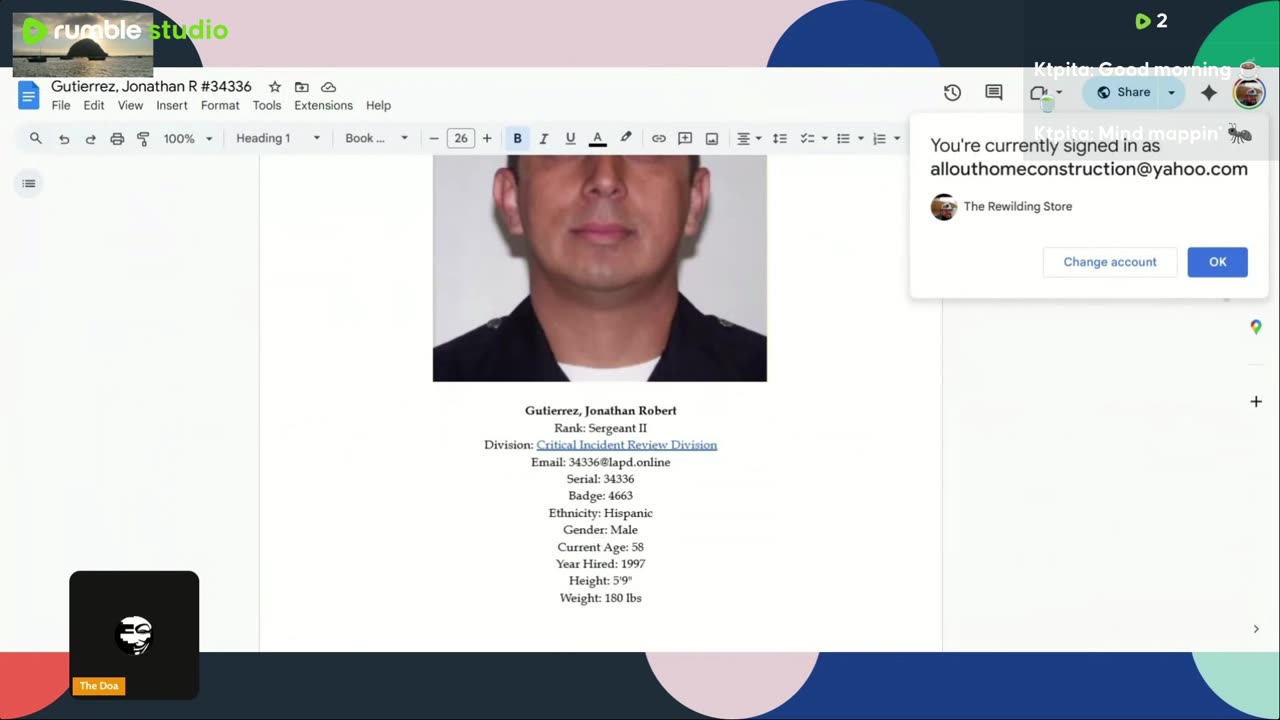
Task: Toggle bold formatting
Action: 517,139
